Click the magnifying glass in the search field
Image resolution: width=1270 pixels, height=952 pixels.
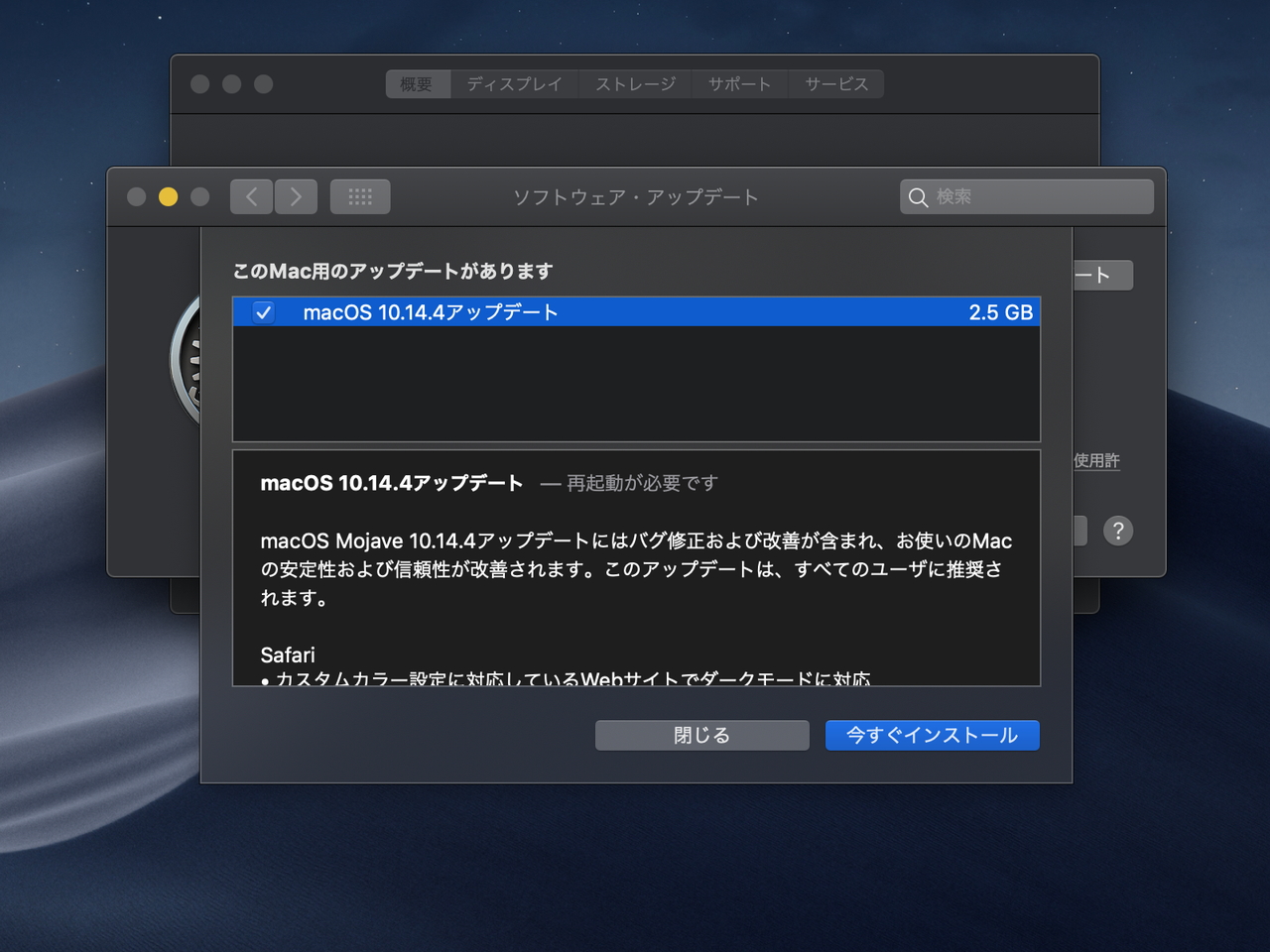(x=919, y=197)
